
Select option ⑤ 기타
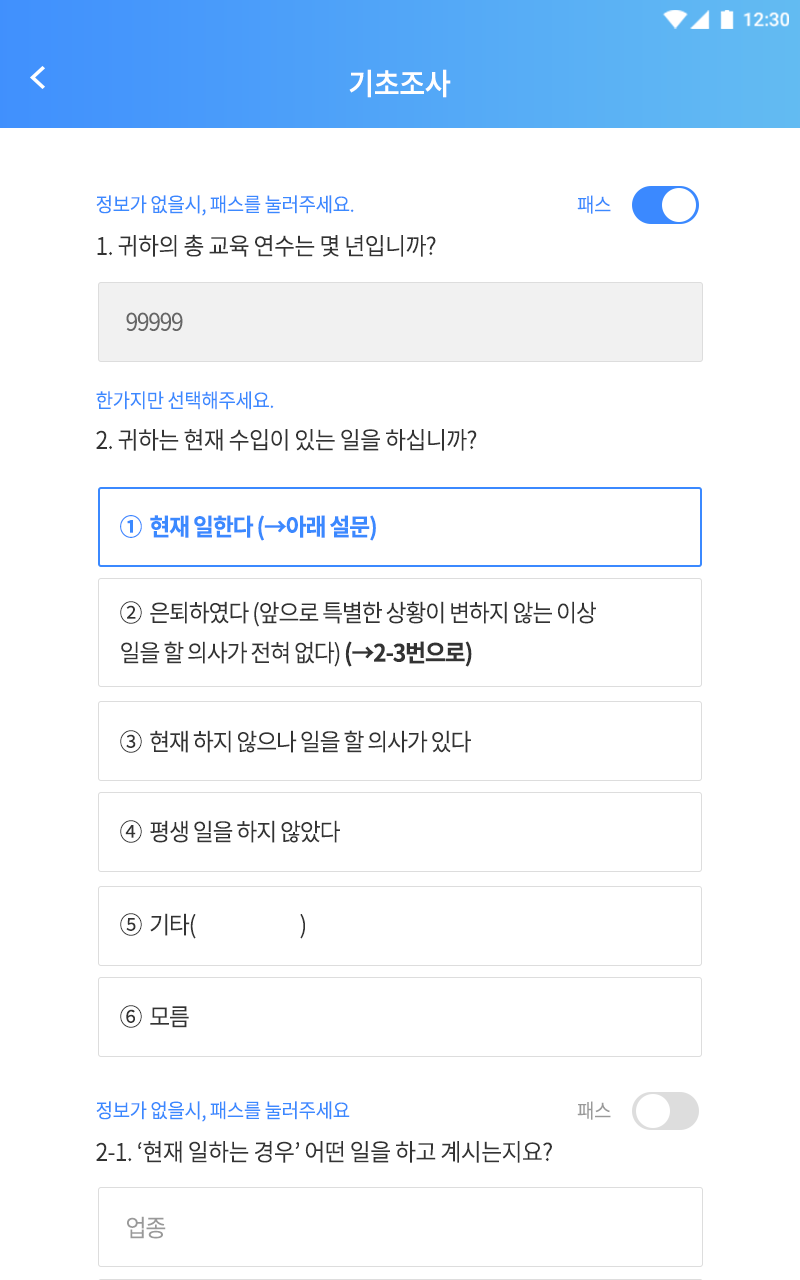point(400,926)
